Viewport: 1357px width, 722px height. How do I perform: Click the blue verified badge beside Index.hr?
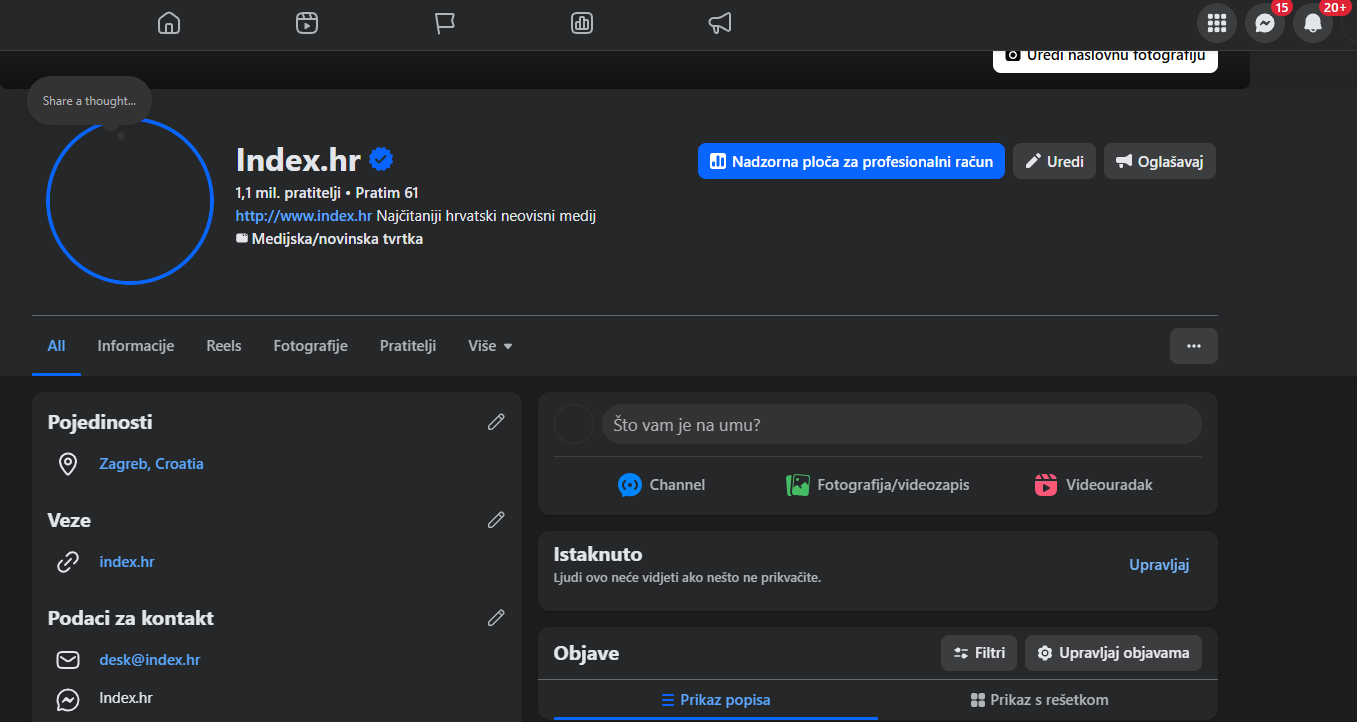tap(381, 159)
